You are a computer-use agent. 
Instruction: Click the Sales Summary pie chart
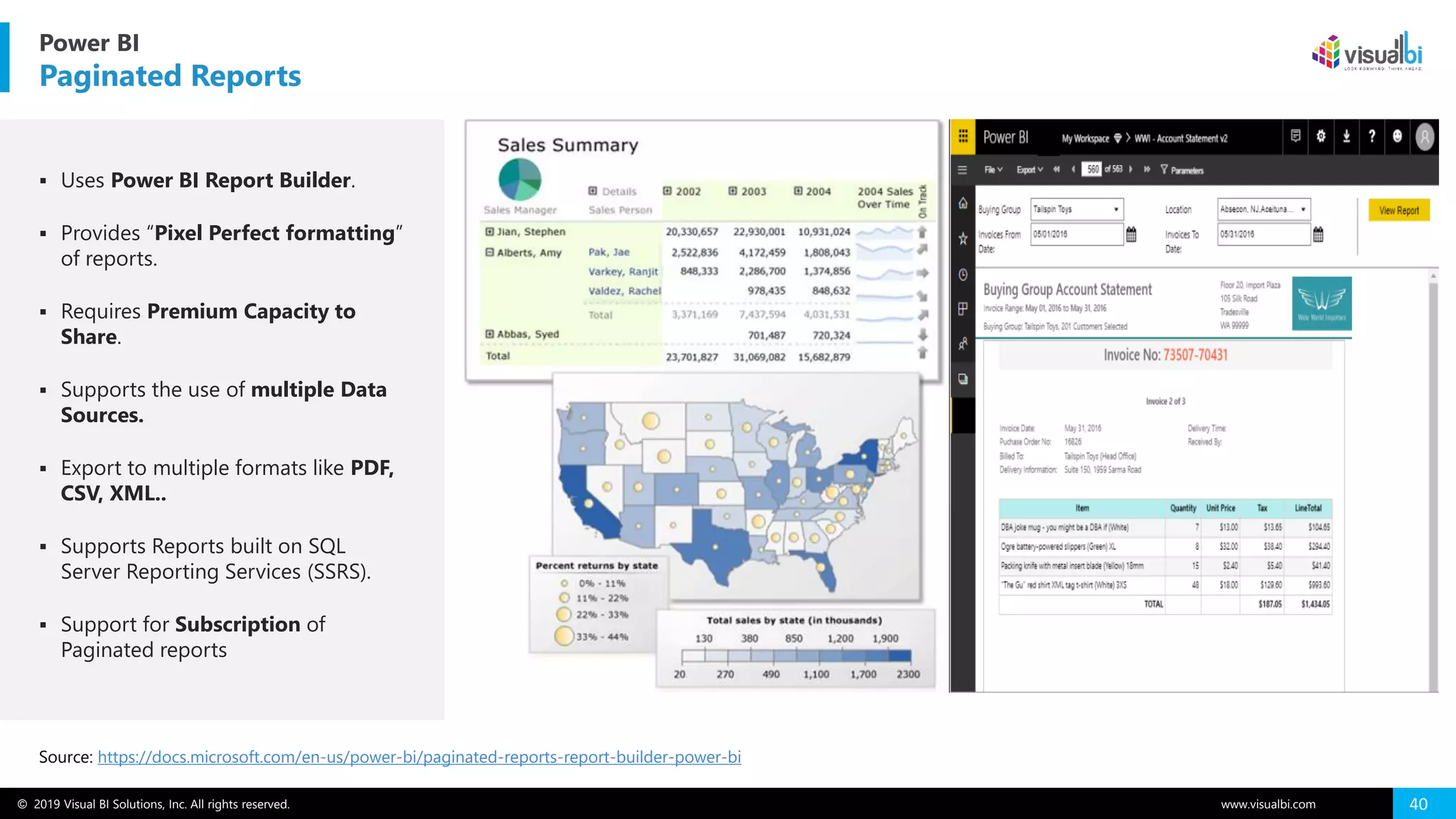pyautogui.click(x=520, y=179)
